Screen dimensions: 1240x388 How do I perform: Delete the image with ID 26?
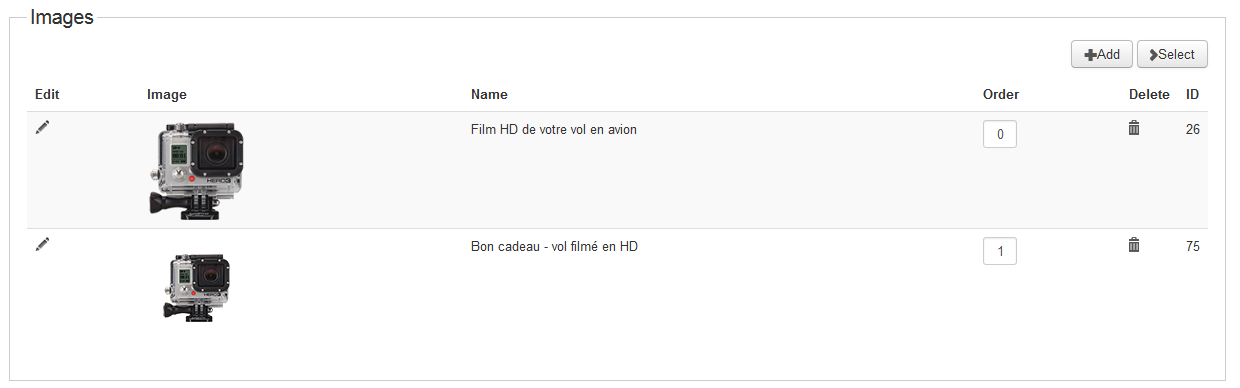click(1134, 127)
